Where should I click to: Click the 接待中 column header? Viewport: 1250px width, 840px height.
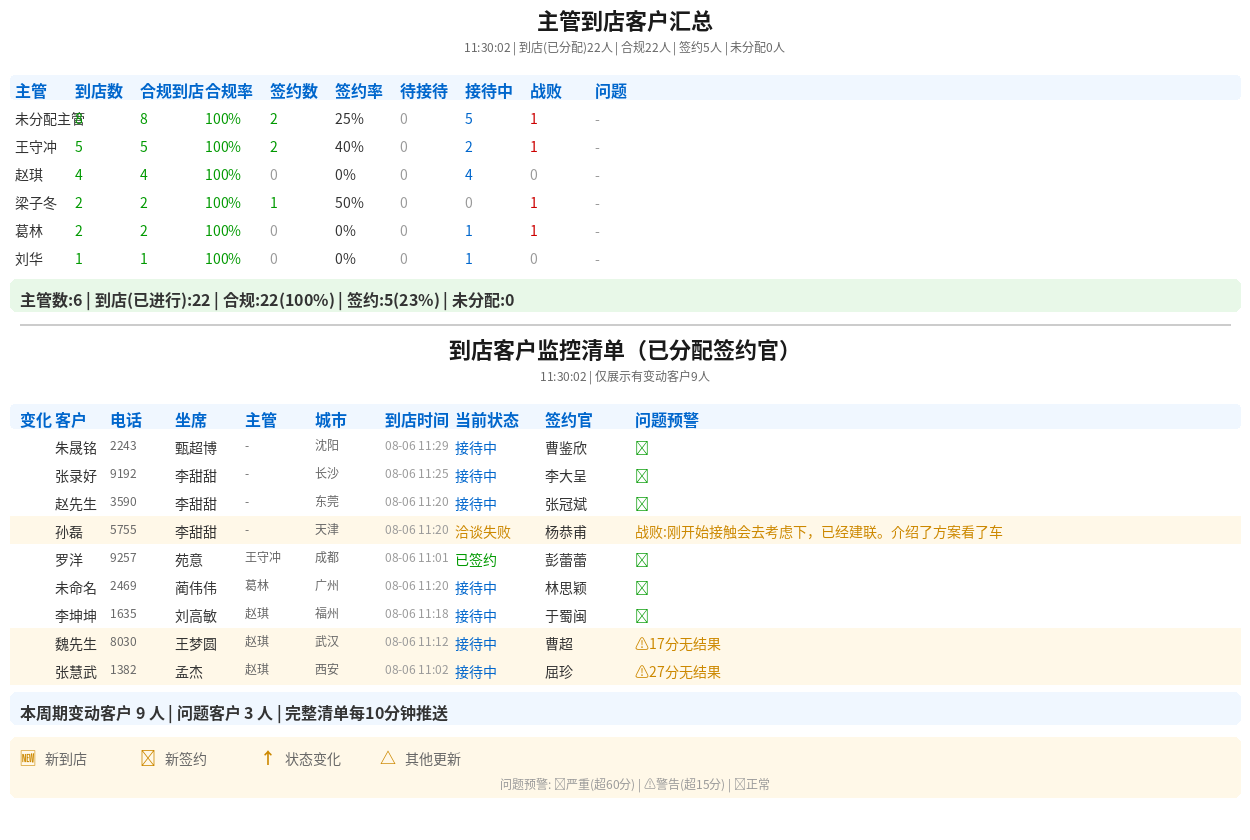click(x=489, y=91)
